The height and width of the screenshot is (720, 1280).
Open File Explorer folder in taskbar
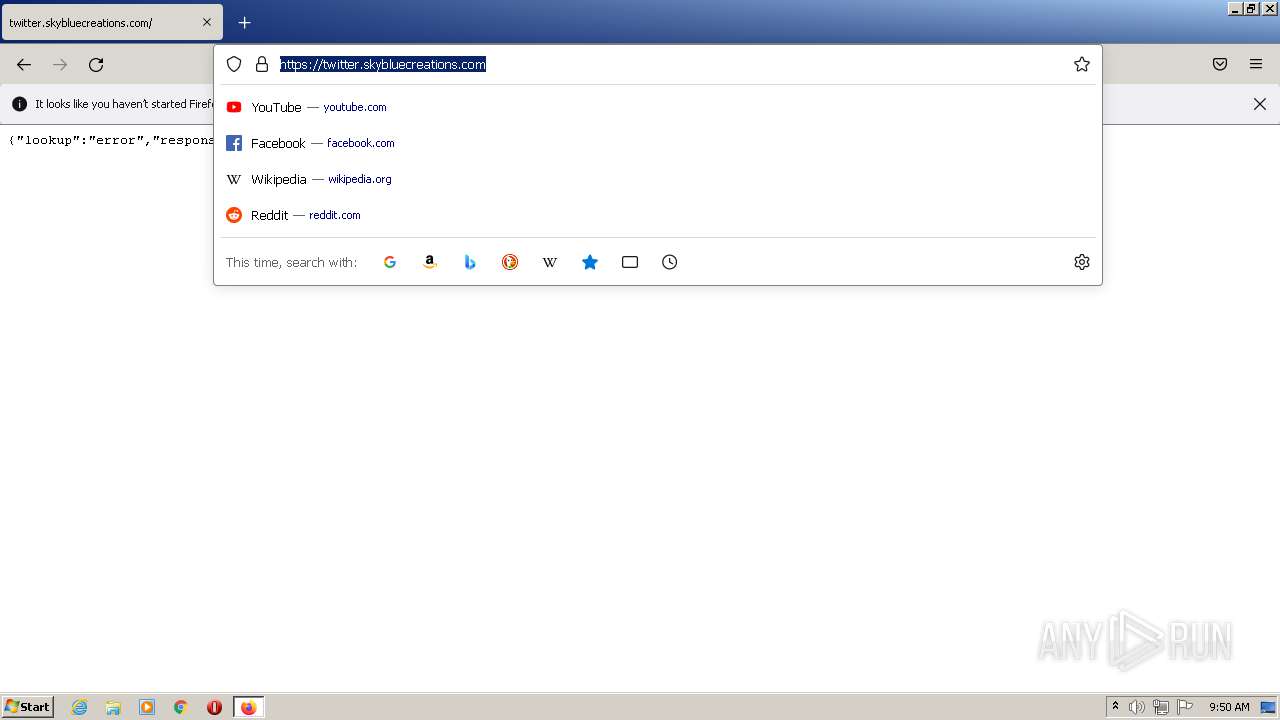113,707
